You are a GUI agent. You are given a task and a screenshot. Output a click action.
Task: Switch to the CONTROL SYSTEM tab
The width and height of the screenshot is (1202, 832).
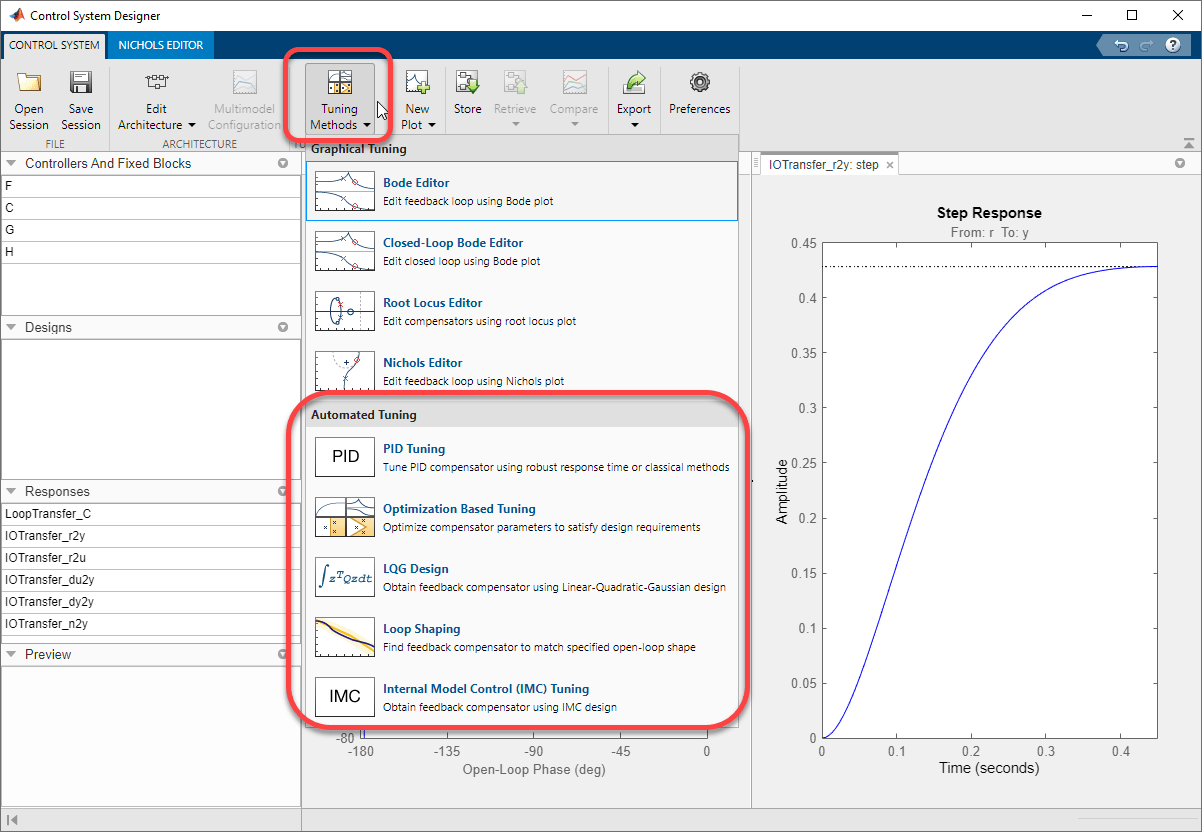[54, 45]
